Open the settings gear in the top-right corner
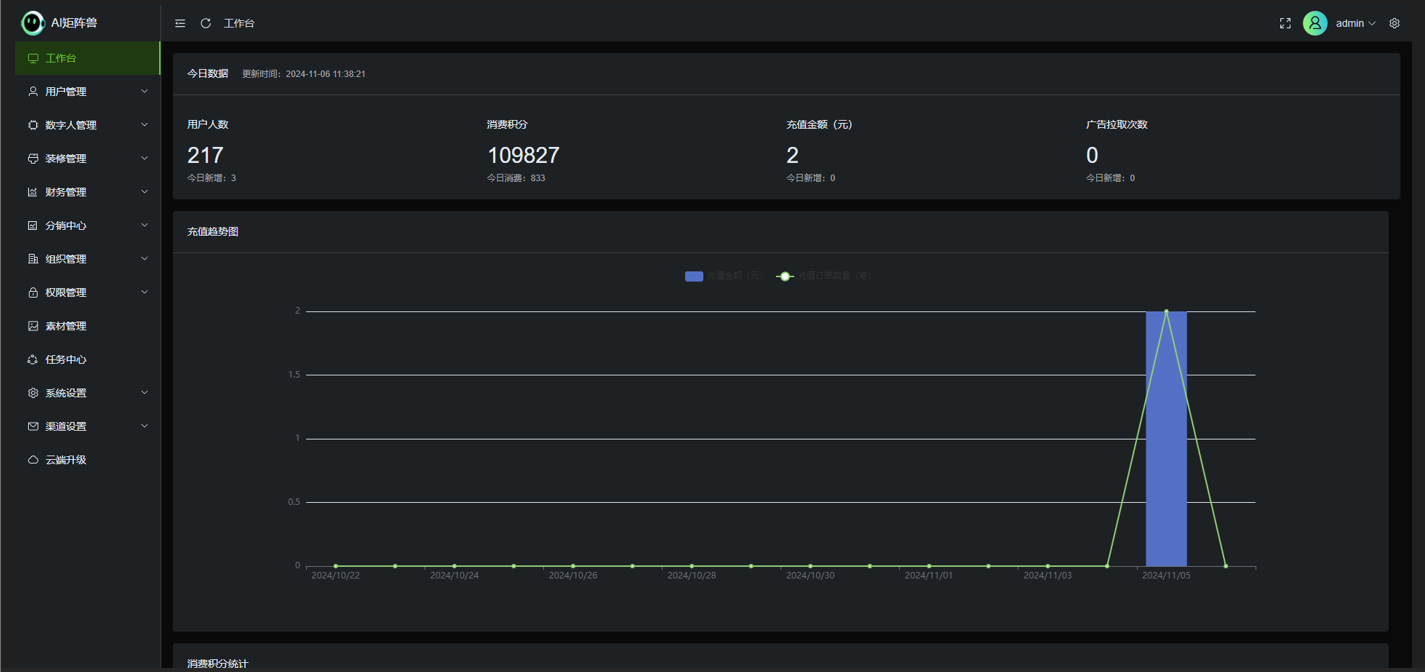Image resolution: width=1425 pixels, height=672 pixels. coord(1395,23)
